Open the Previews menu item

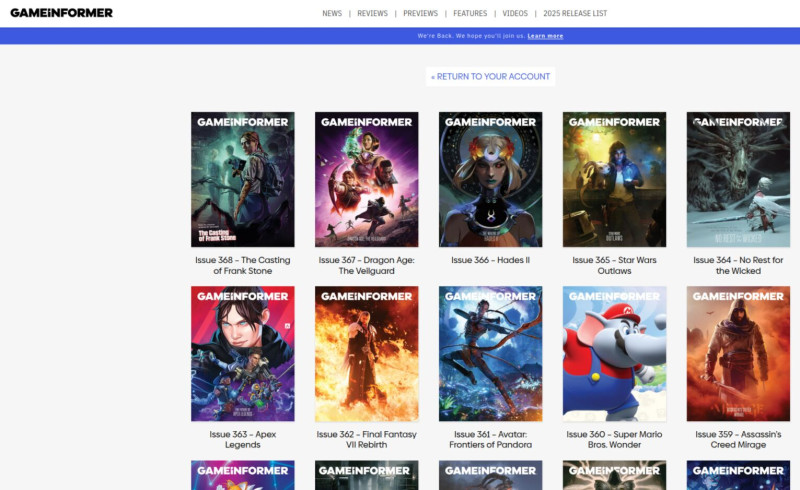pos(420,13)
